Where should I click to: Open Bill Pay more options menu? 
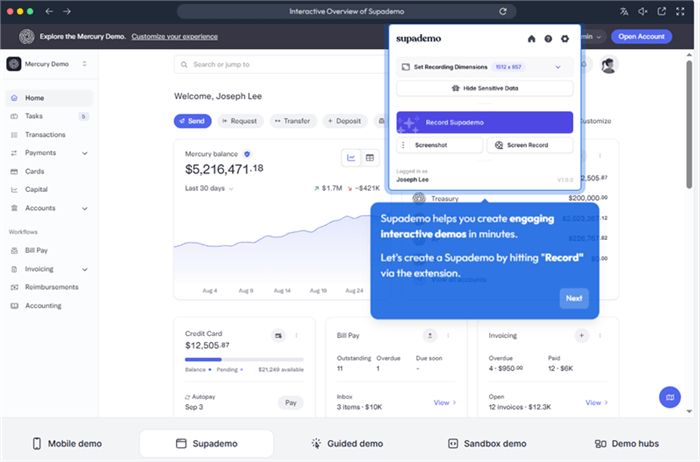[448, 336]
